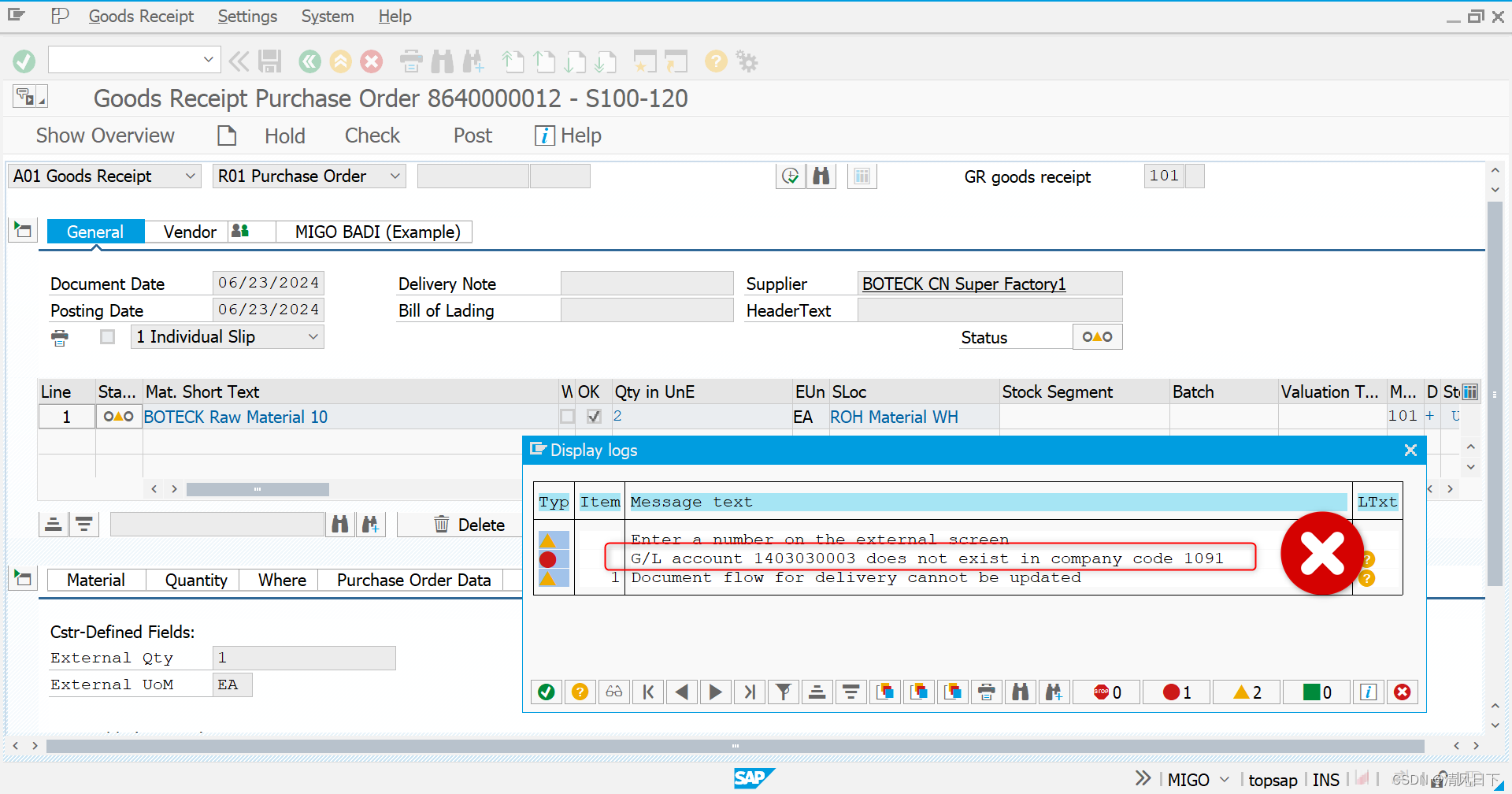Click the Set filter funnel icon in logs
The image size is (1512, 794).
coord(784,692)
